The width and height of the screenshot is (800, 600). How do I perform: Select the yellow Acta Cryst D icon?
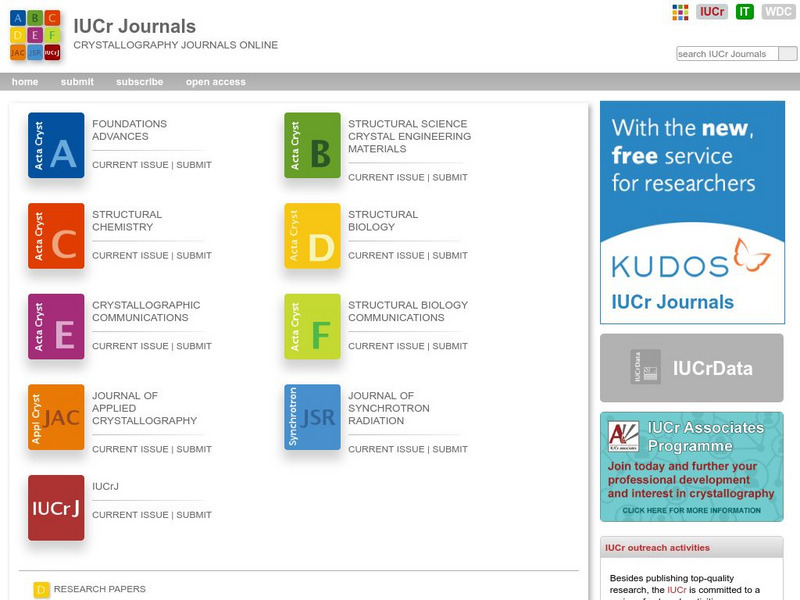coord(313,235)
